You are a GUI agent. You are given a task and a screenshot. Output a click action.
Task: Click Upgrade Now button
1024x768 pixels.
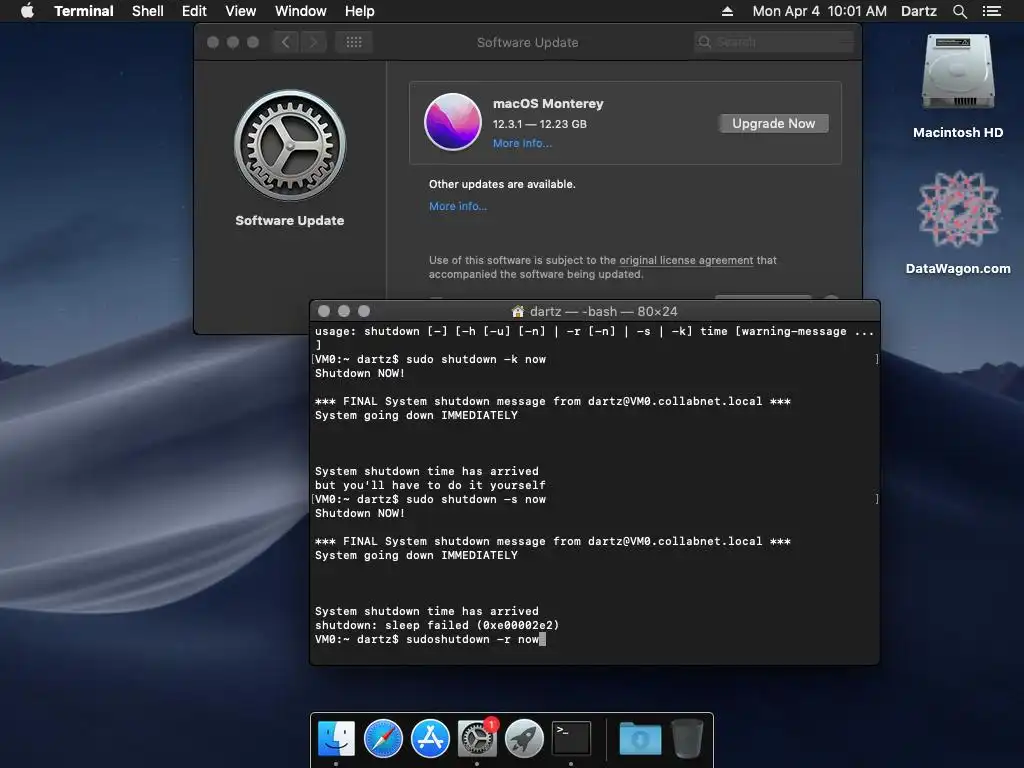coord(773,123)
